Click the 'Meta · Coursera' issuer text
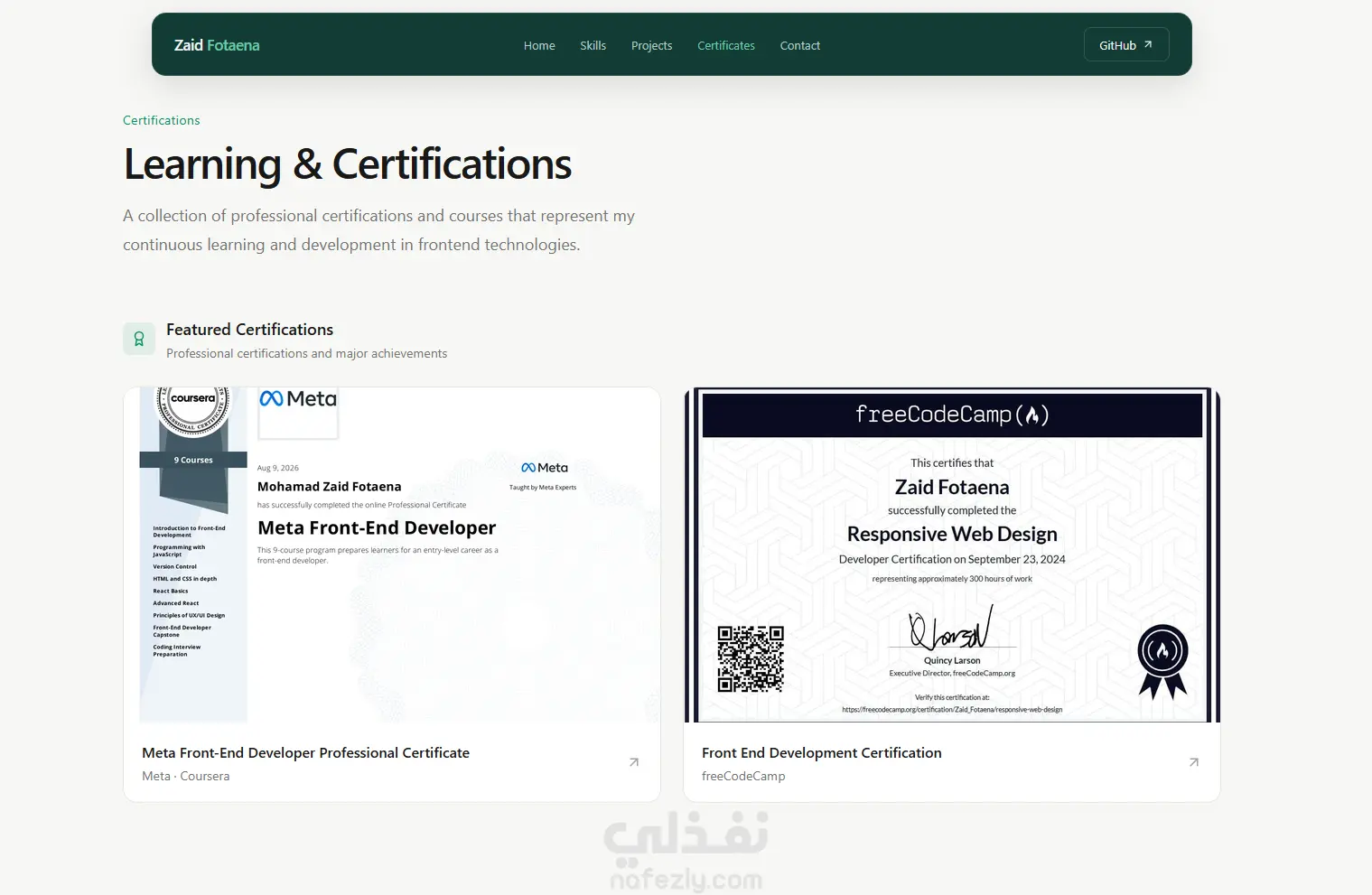 pyautogui.click(x=186, y=776)
